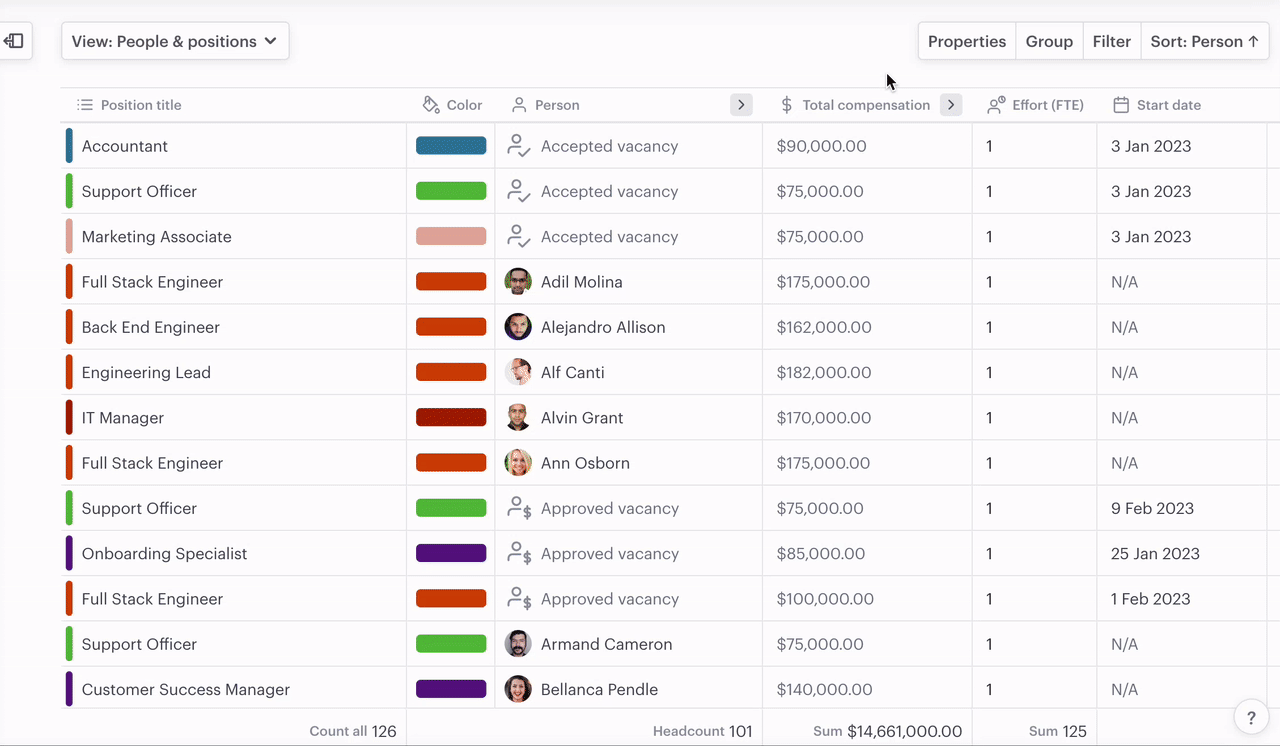
Task: Click the dollar icon in Total compensation header
Action: 786,105
